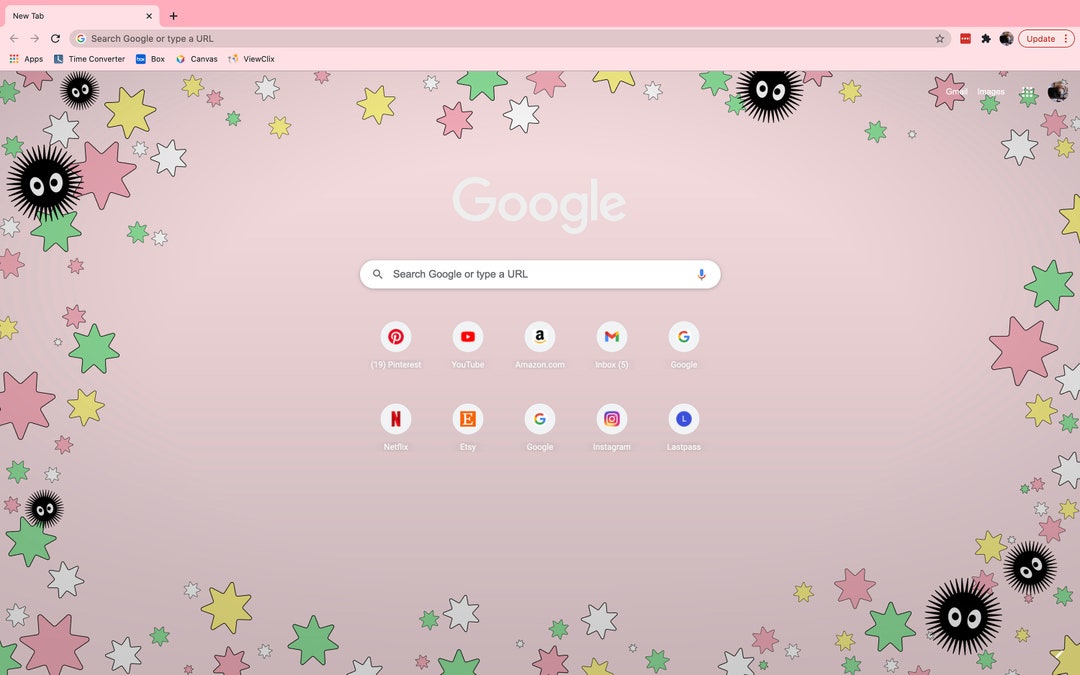Open the Google apps grid
The image size is (1080, 675).
point(1027,91)
